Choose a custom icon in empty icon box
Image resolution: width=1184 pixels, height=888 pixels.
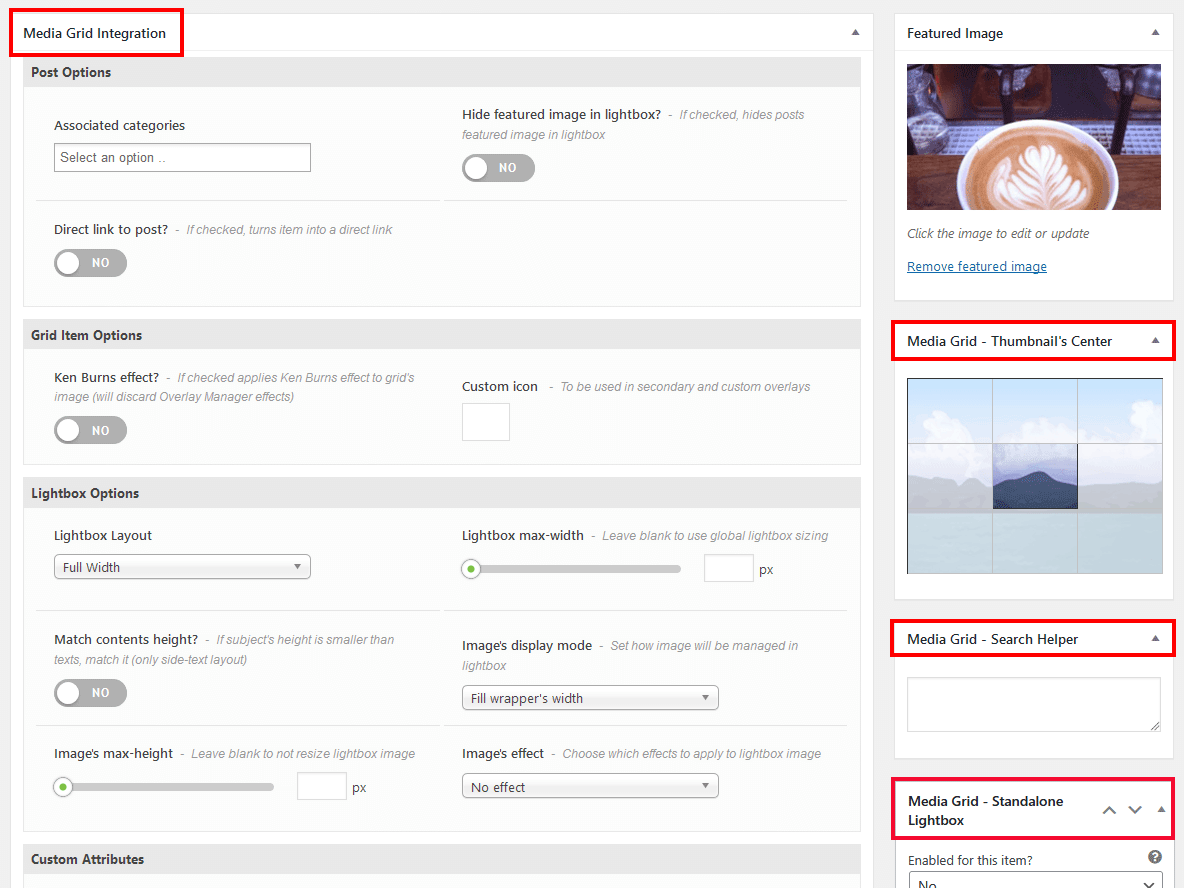(486, 422)
